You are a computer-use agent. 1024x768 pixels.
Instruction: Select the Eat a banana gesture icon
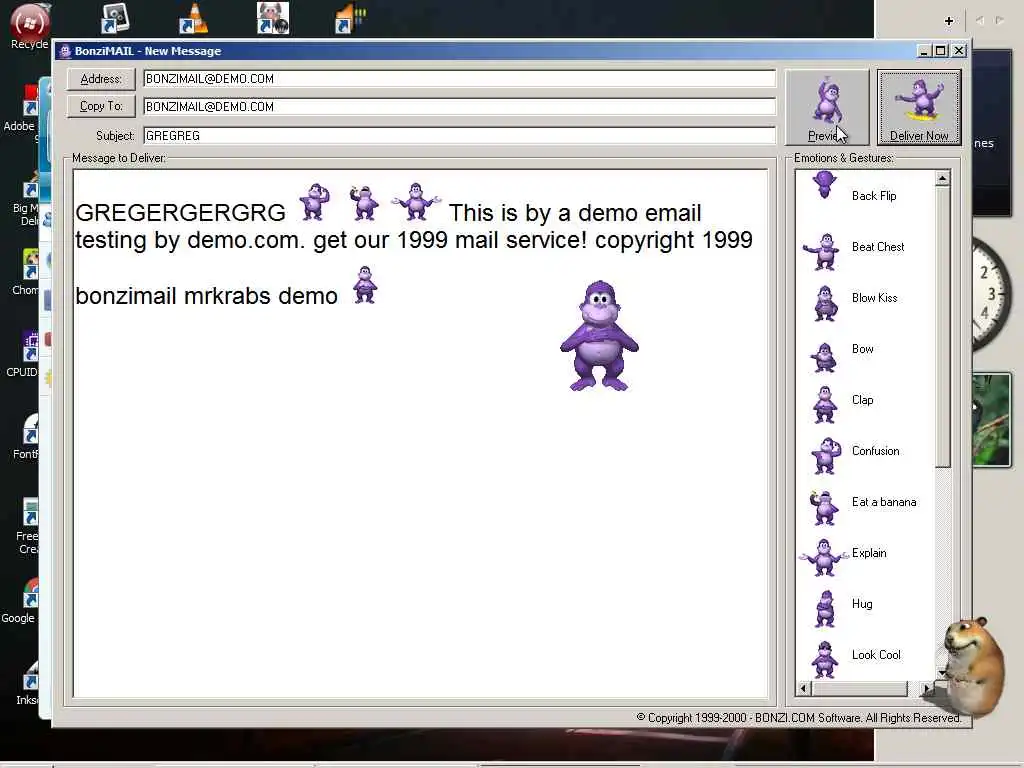(824, 507)
